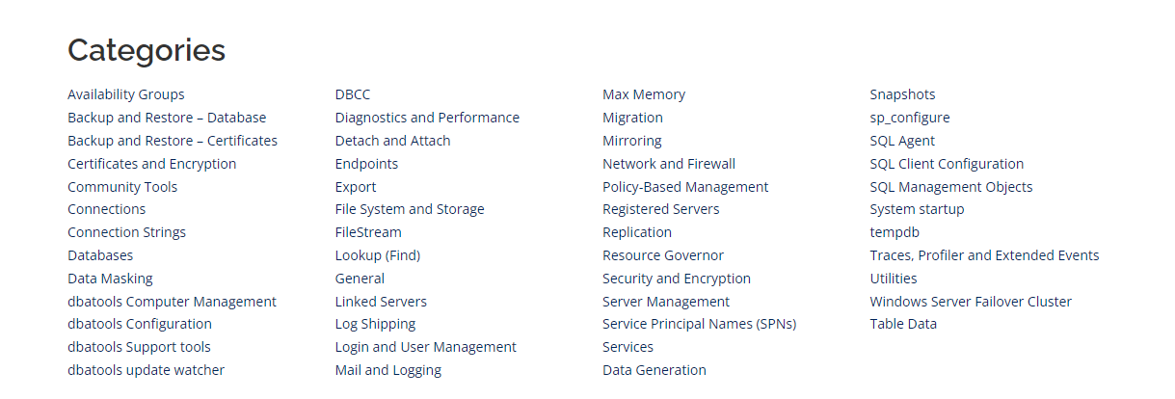
Task: Click Backup and Restore – Database link
Action: [166, 118]
